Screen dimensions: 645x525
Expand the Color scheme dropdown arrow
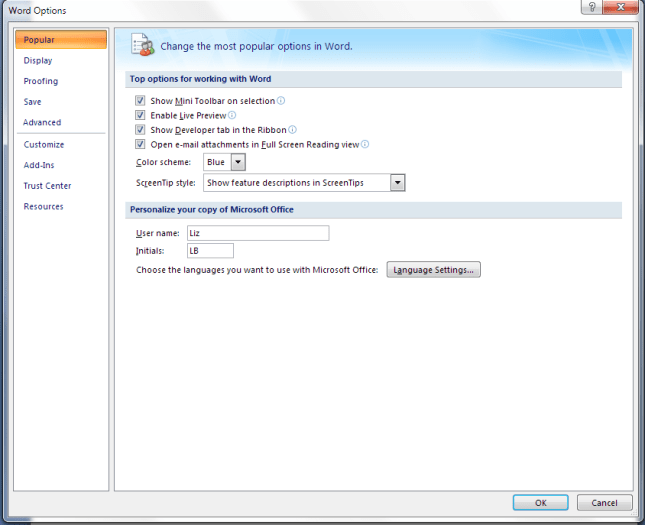(238, 162)
